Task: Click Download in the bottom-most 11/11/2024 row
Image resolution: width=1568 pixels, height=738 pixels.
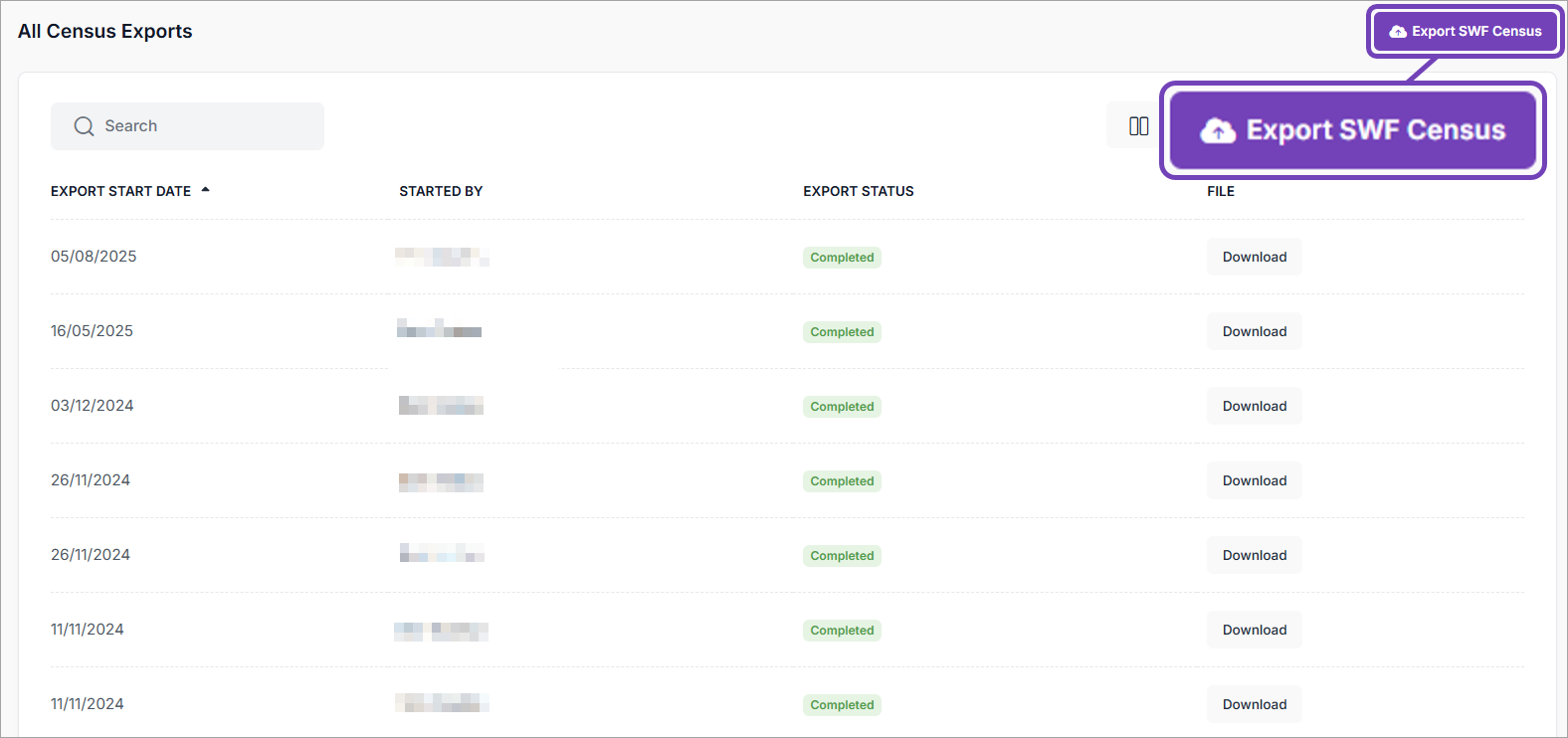Action: coord(1254,704)
